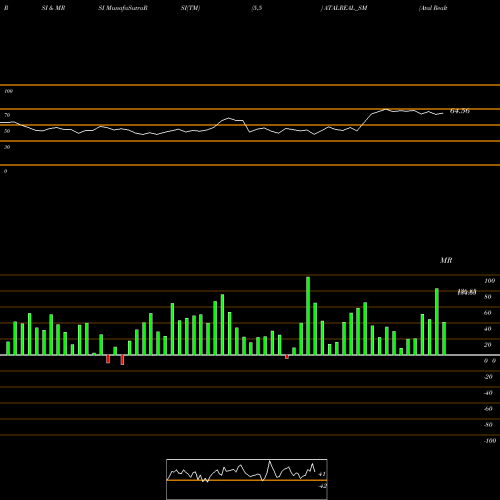Screen dimensions: 500x500
Task: Click the 30 level label on RSI axis
Action: pyautogui.click(x=7, y=147)
